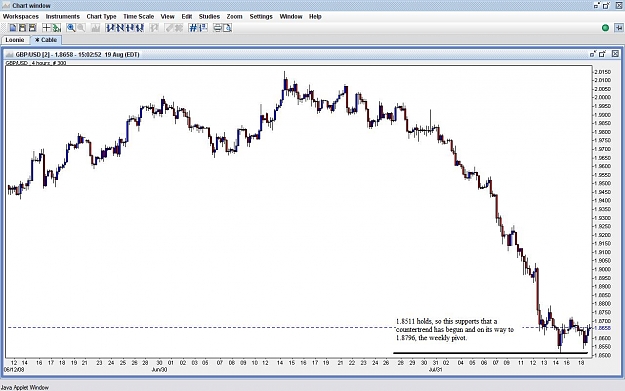This screenshot has width=625, height=391.
Task: Click the 1.9500 price axis label
Action: (x=602, y=183)
